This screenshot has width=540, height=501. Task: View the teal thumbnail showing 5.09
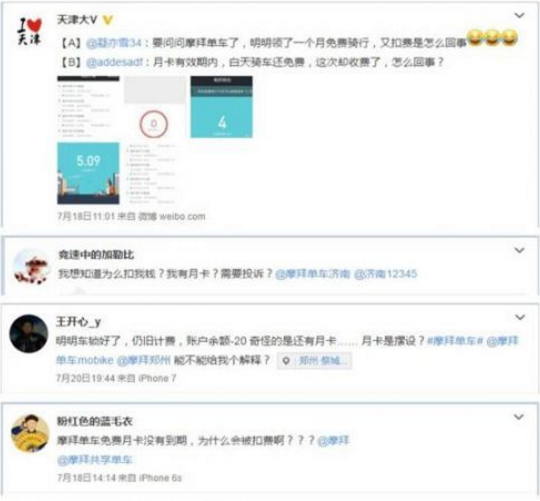point(89,173)
